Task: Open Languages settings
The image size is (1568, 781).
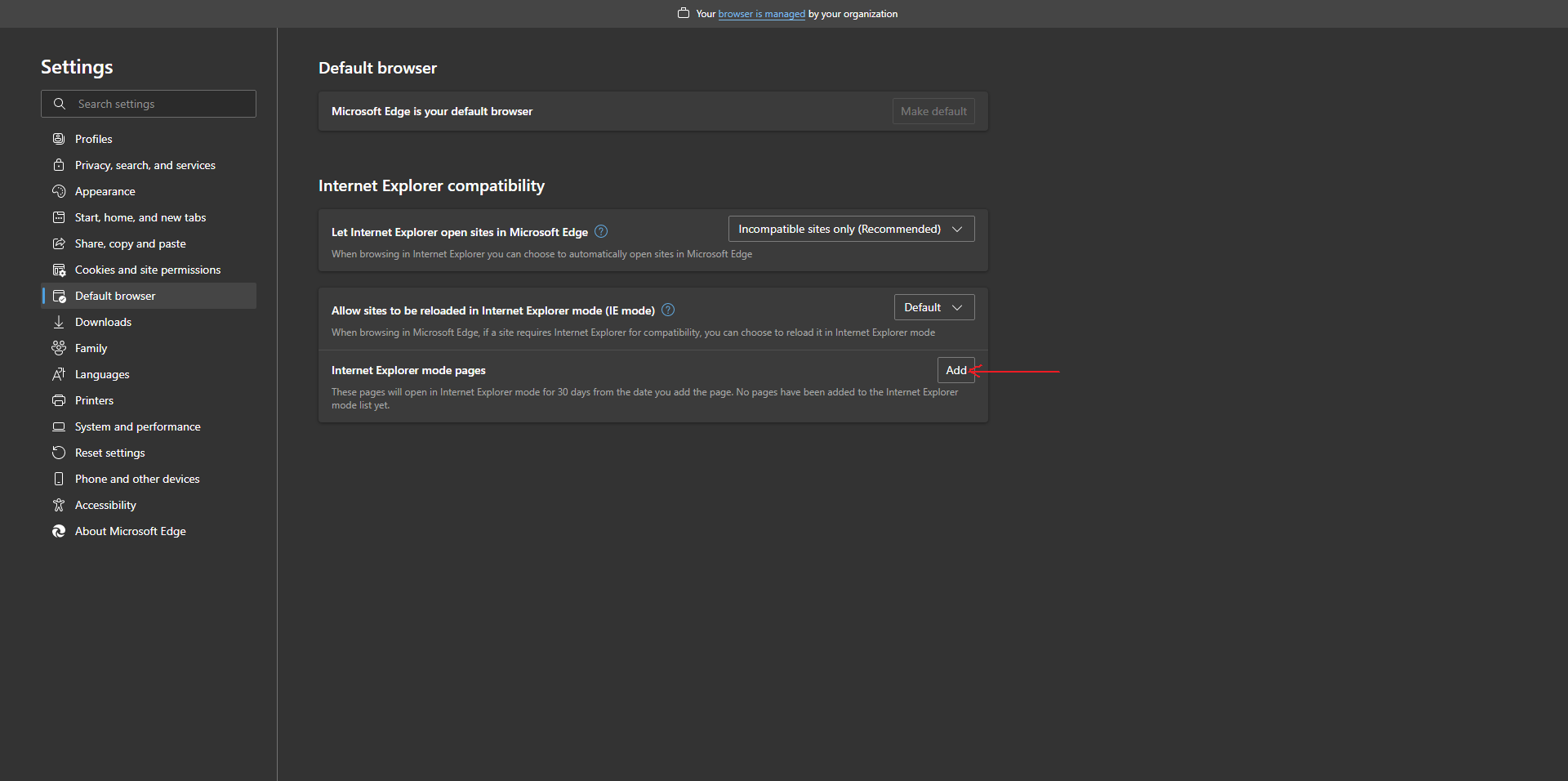Action: point(149,374)
